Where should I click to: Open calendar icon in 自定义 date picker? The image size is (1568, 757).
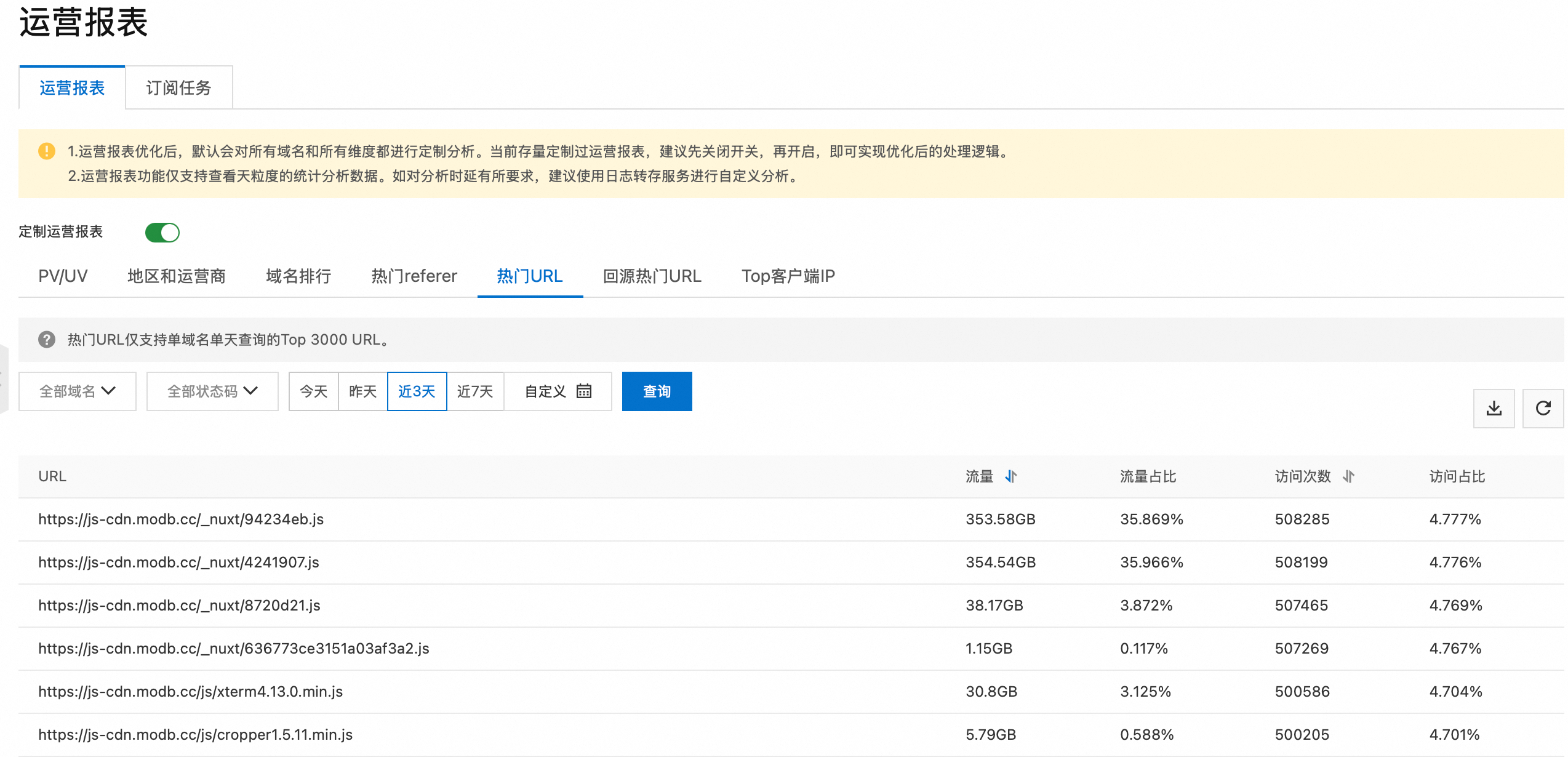(x=583, y=391)
